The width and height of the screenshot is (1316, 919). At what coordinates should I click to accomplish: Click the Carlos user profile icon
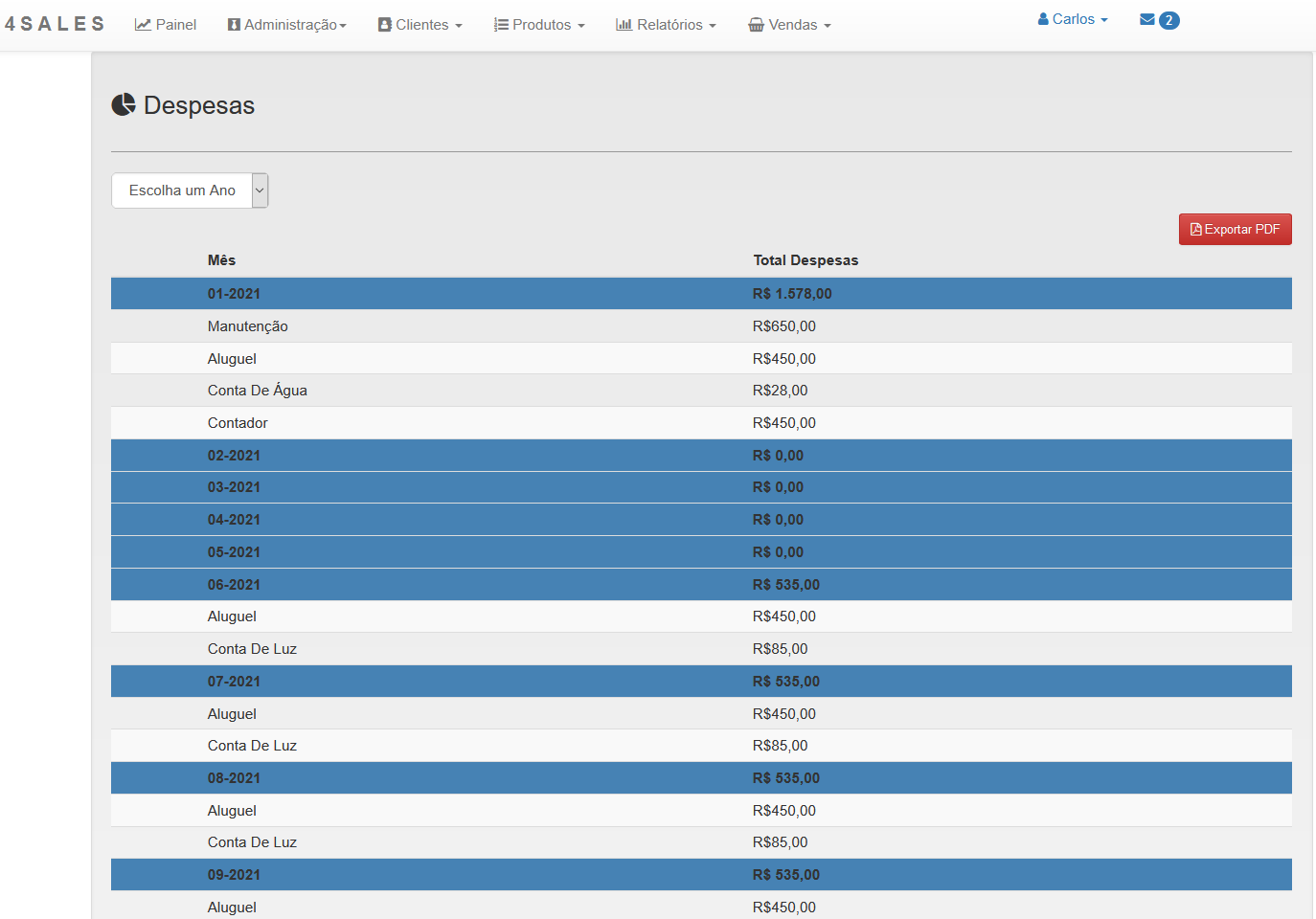click(1043, 19)
